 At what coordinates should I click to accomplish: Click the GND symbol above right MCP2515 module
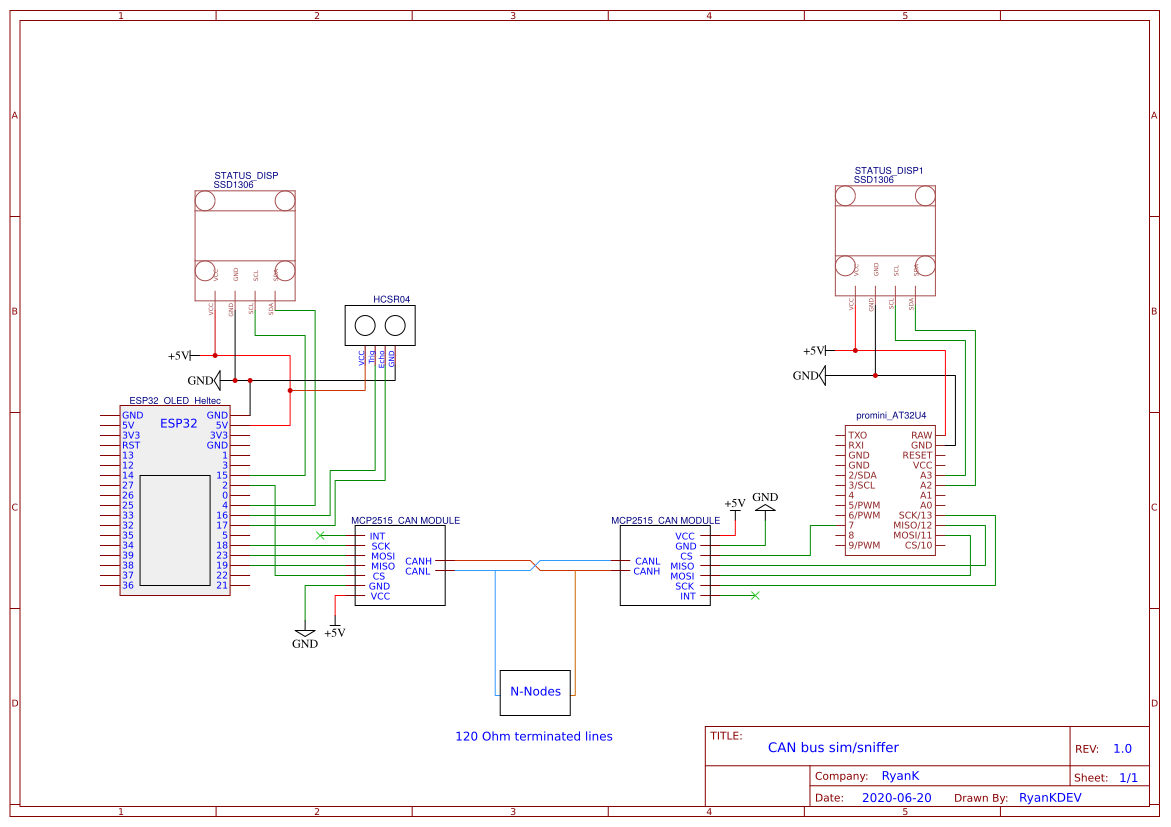[x=765, y=501]
